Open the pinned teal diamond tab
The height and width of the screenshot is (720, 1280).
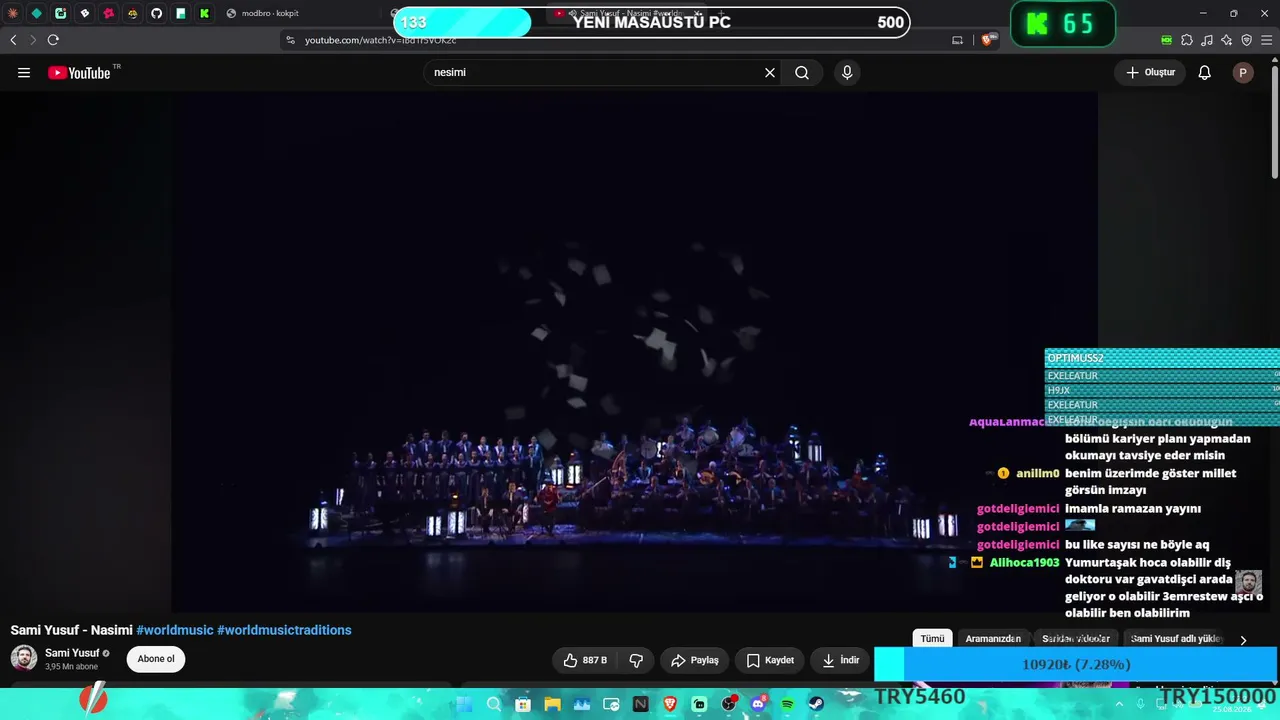tap(37, 13)
